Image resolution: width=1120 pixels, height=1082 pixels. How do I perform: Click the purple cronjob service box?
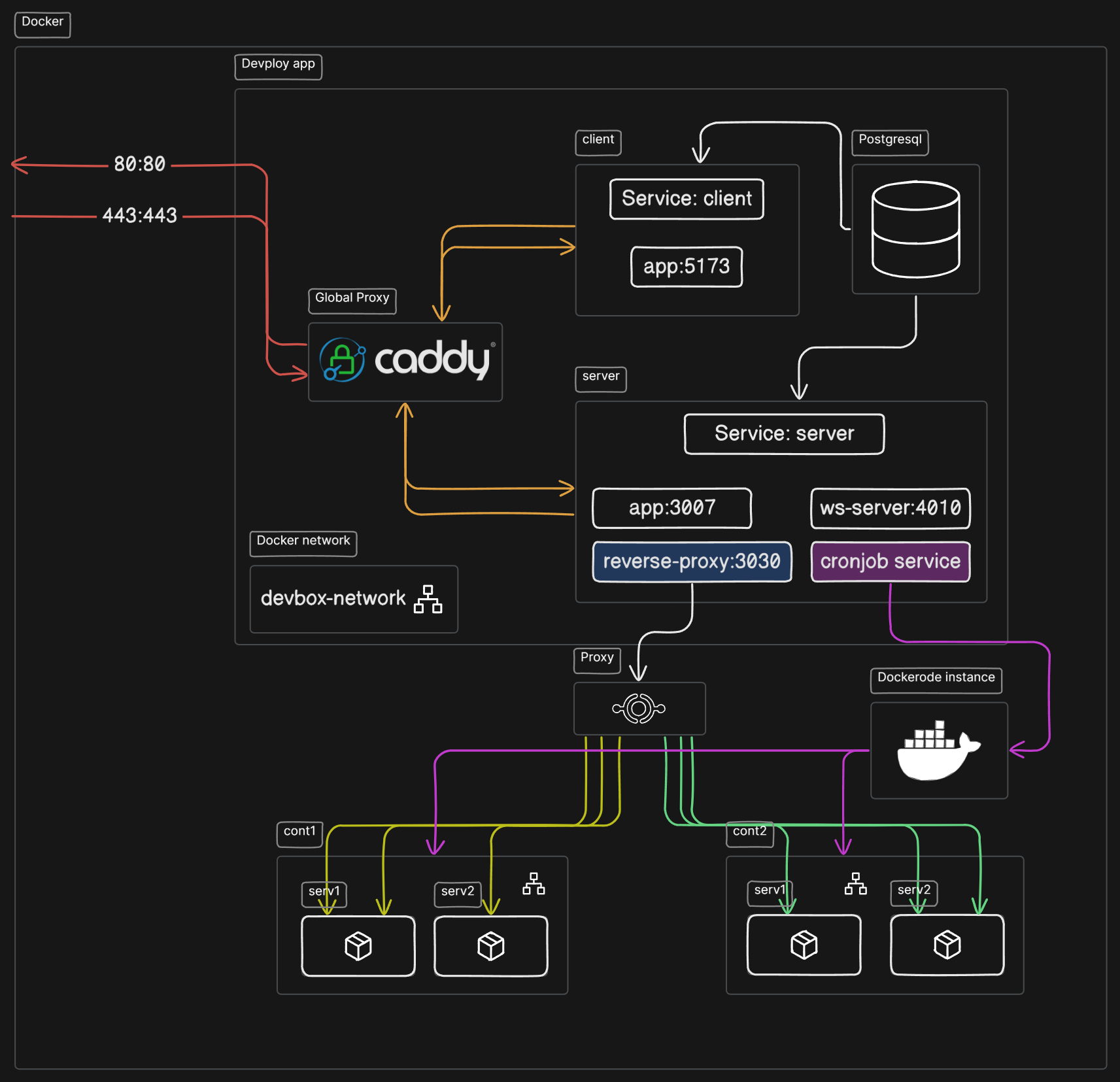click(x=891, y=562)
